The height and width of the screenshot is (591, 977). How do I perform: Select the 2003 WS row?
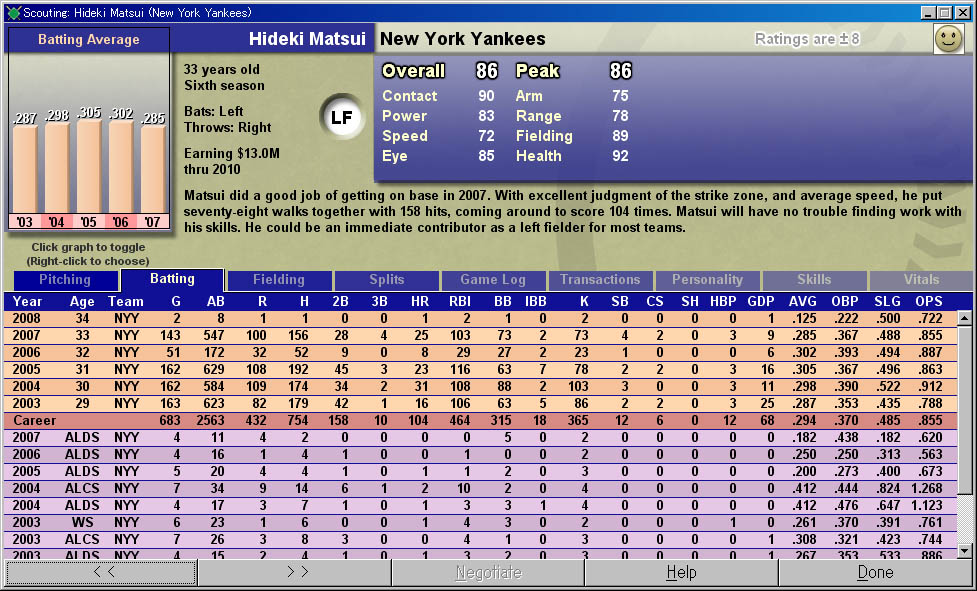tap(480, 522)
